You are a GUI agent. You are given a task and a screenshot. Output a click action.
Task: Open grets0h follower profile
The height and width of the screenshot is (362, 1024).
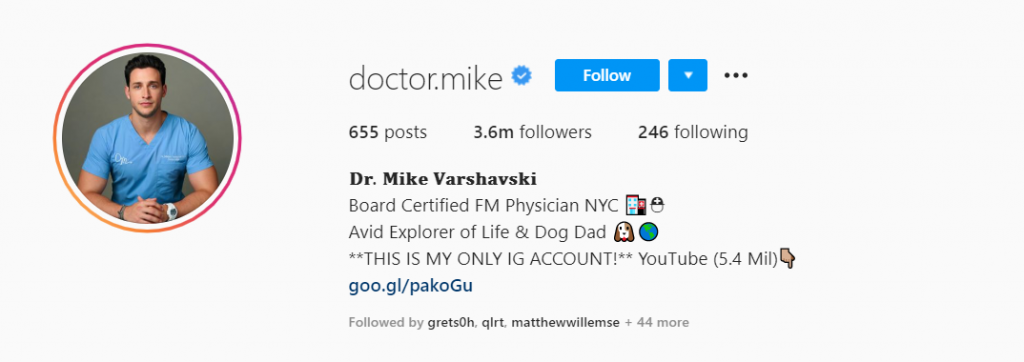coord(452,323)
